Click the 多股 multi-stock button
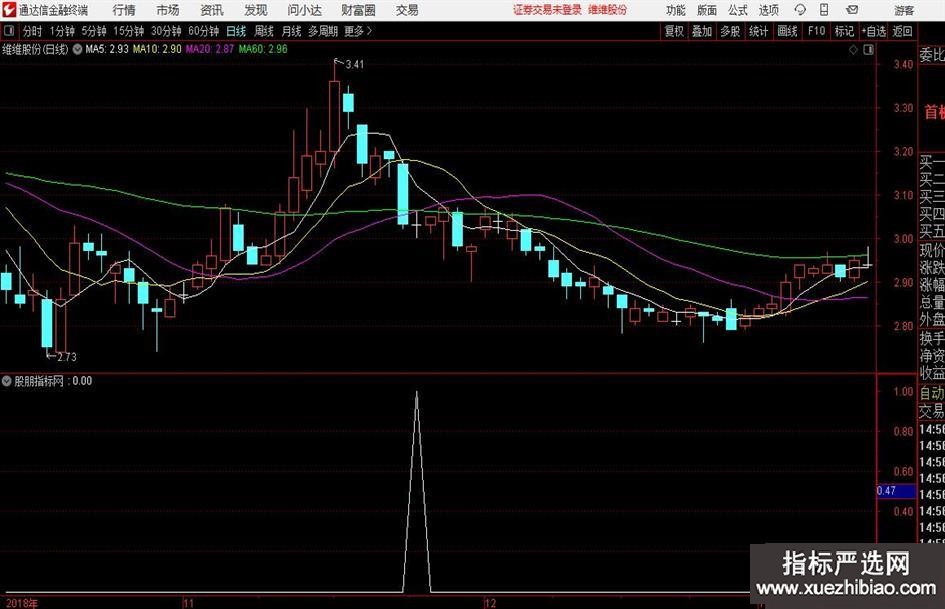Viewport: 945px width, 609px height. [730, 31]
